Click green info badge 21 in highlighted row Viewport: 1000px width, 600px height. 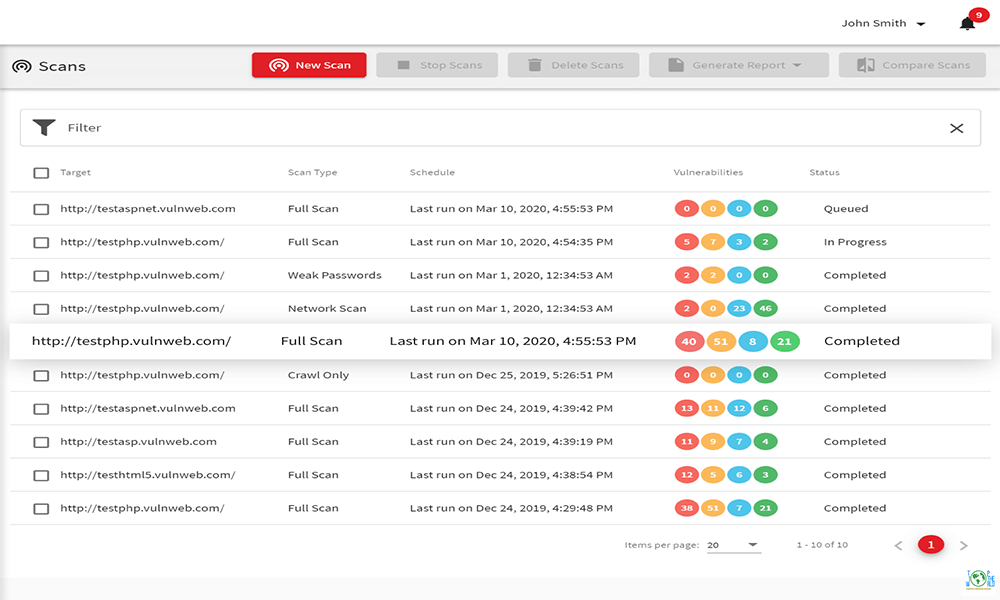pyautogui.click(x=784, y=341)
